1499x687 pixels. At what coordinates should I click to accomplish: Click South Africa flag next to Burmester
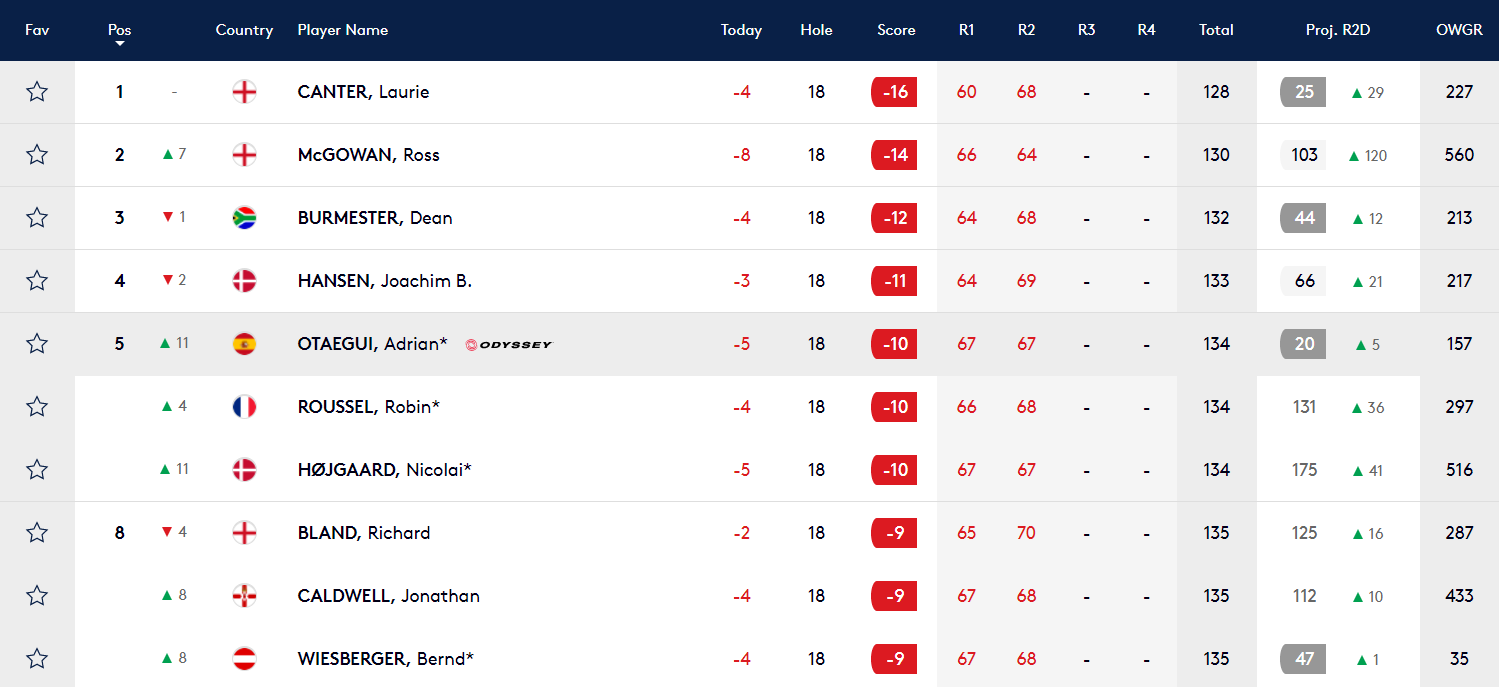pos(244,218)
